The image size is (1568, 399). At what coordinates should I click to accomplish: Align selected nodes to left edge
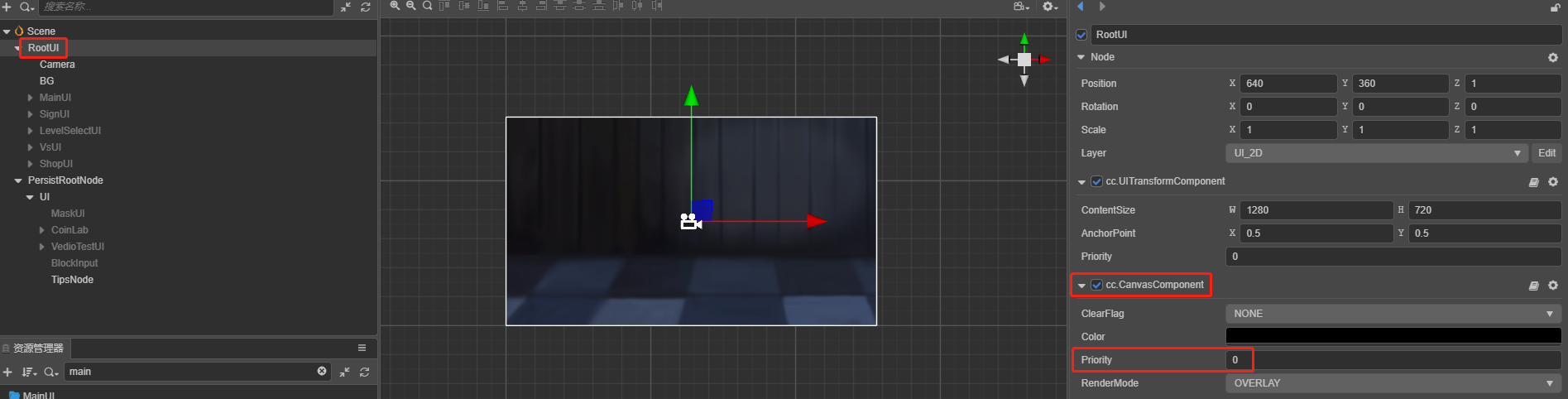pyautogui.click(x=502, y=5)
